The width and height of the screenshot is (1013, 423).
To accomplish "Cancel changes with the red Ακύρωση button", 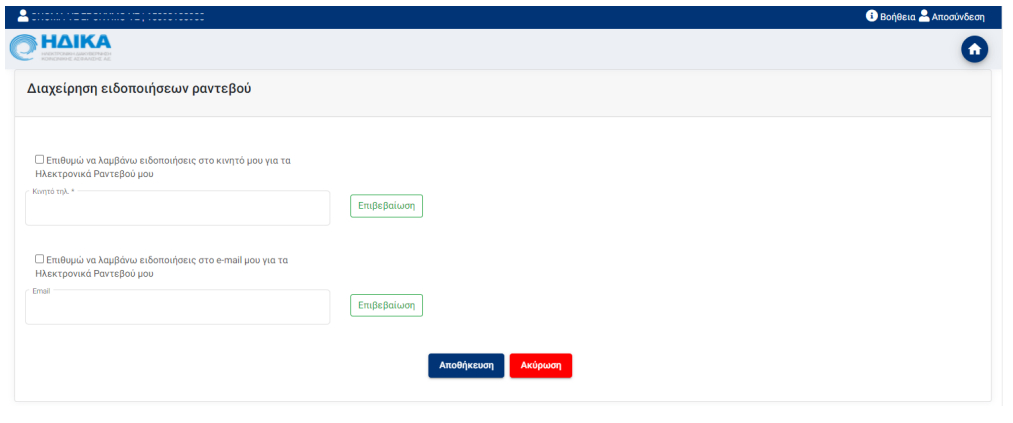I will (540, 366).
